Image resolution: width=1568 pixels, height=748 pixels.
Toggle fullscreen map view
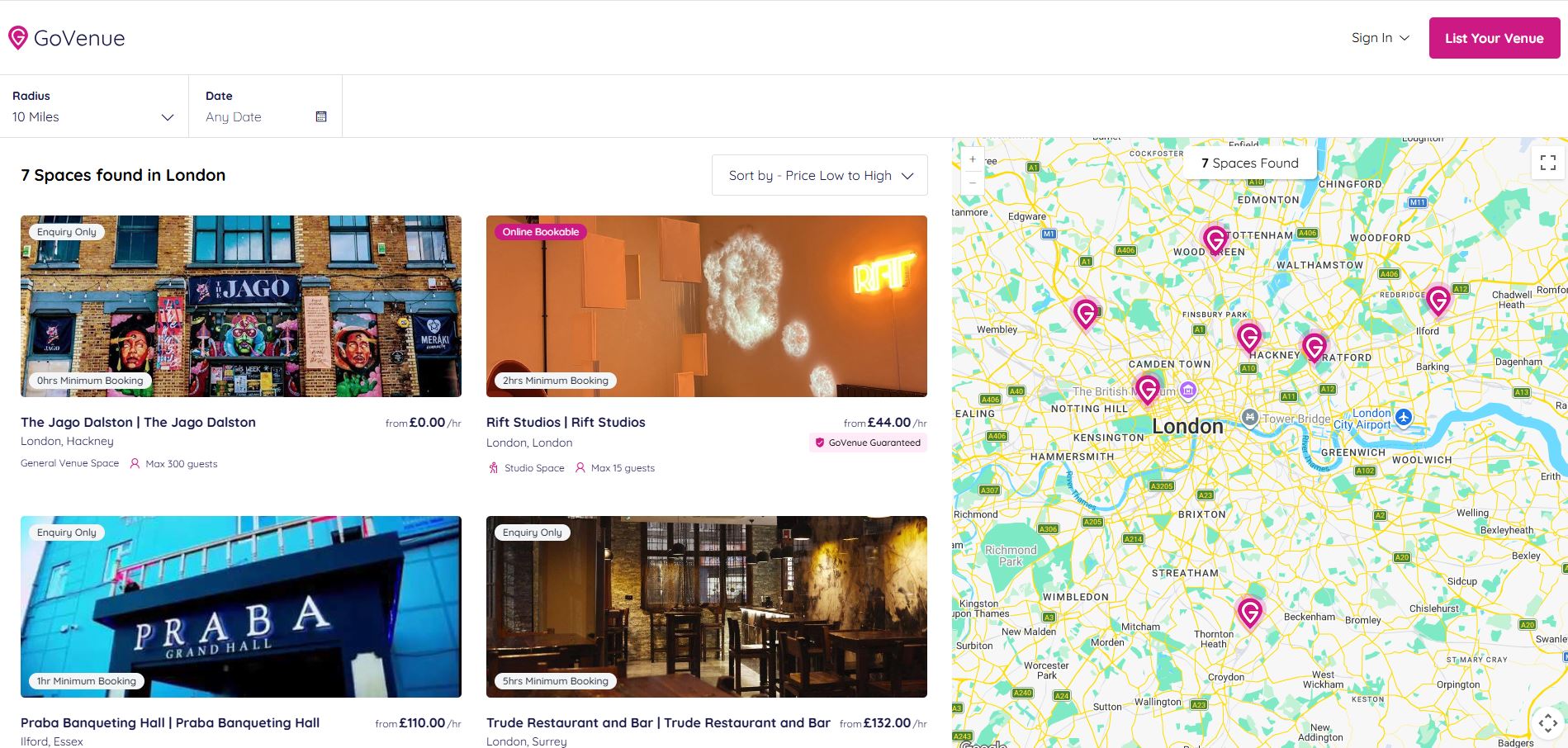click(x=1548, y=163)
